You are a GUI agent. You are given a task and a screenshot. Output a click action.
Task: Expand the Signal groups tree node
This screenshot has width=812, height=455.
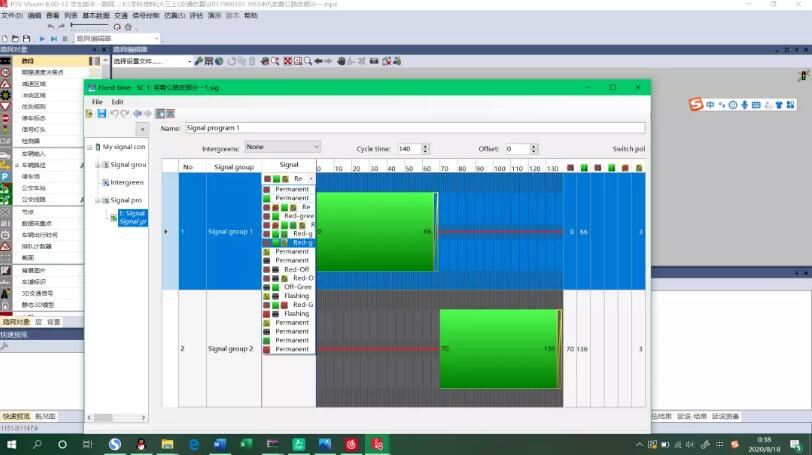click(98, 165)
